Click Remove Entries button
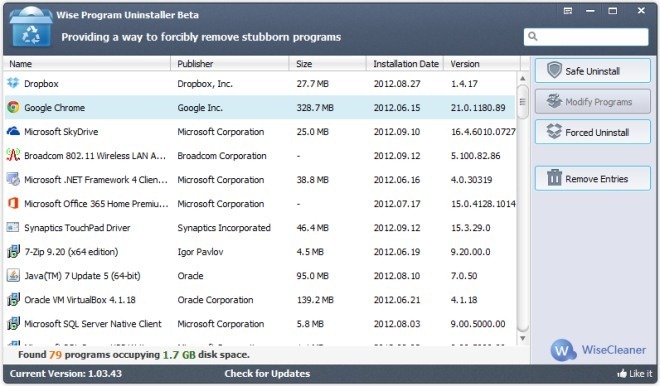Viewport: 660px width, 386px height. pos(593,178)
